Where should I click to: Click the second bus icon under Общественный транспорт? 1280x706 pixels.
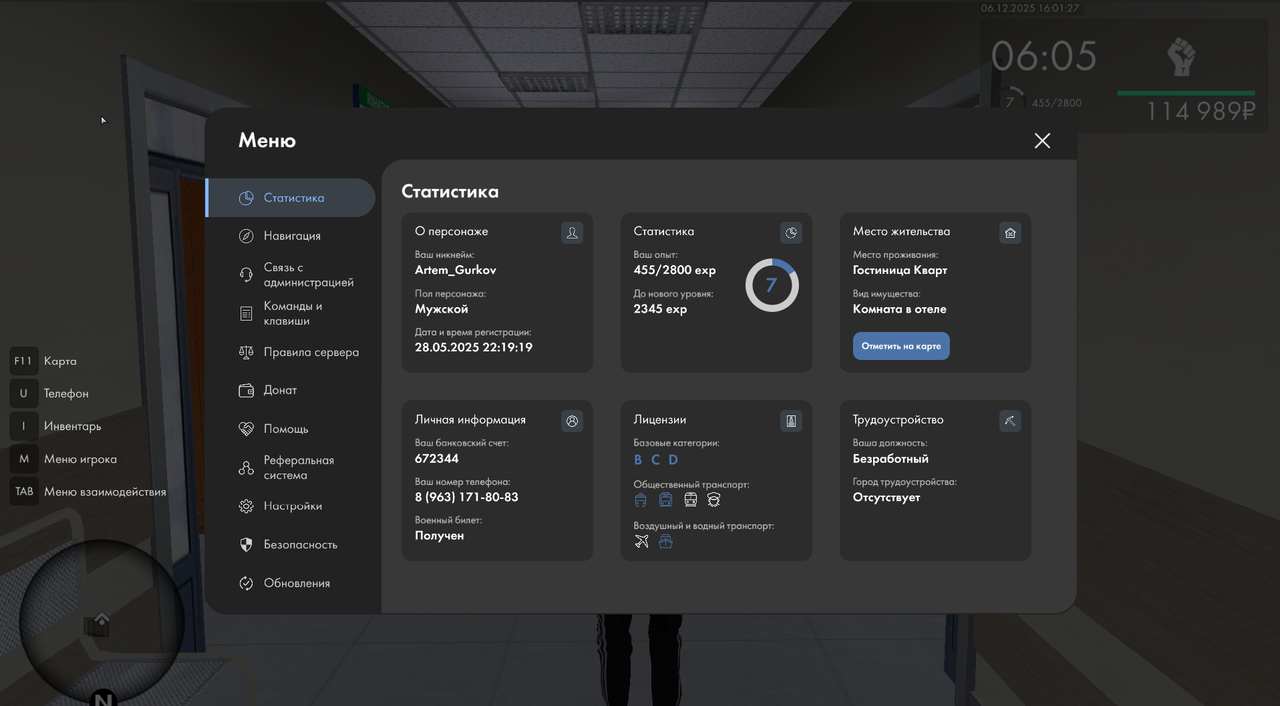pos(665,499)
